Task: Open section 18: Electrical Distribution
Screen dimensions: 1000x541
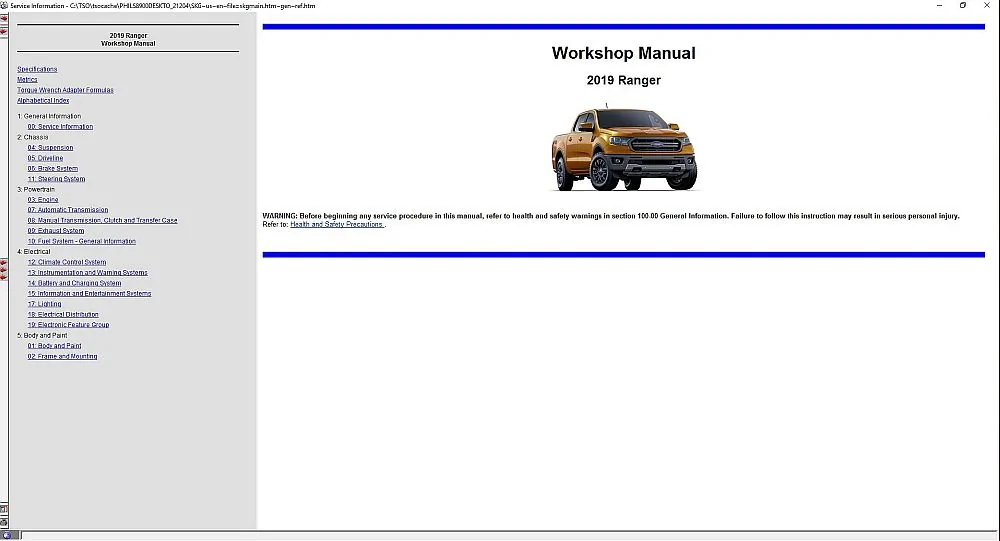Action: 63,315
